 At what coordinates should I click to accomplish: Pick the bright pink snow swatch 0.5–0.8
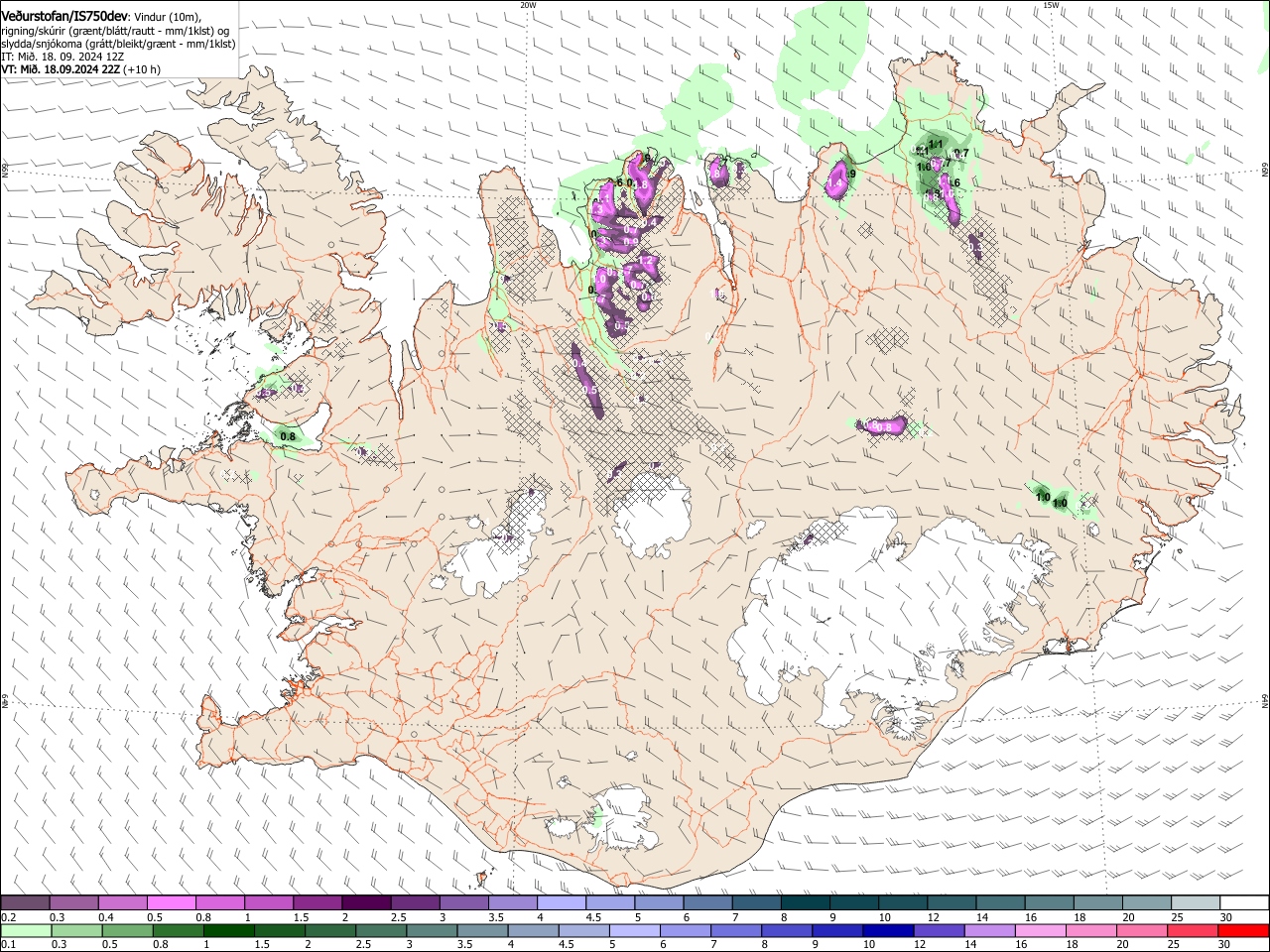171,903
